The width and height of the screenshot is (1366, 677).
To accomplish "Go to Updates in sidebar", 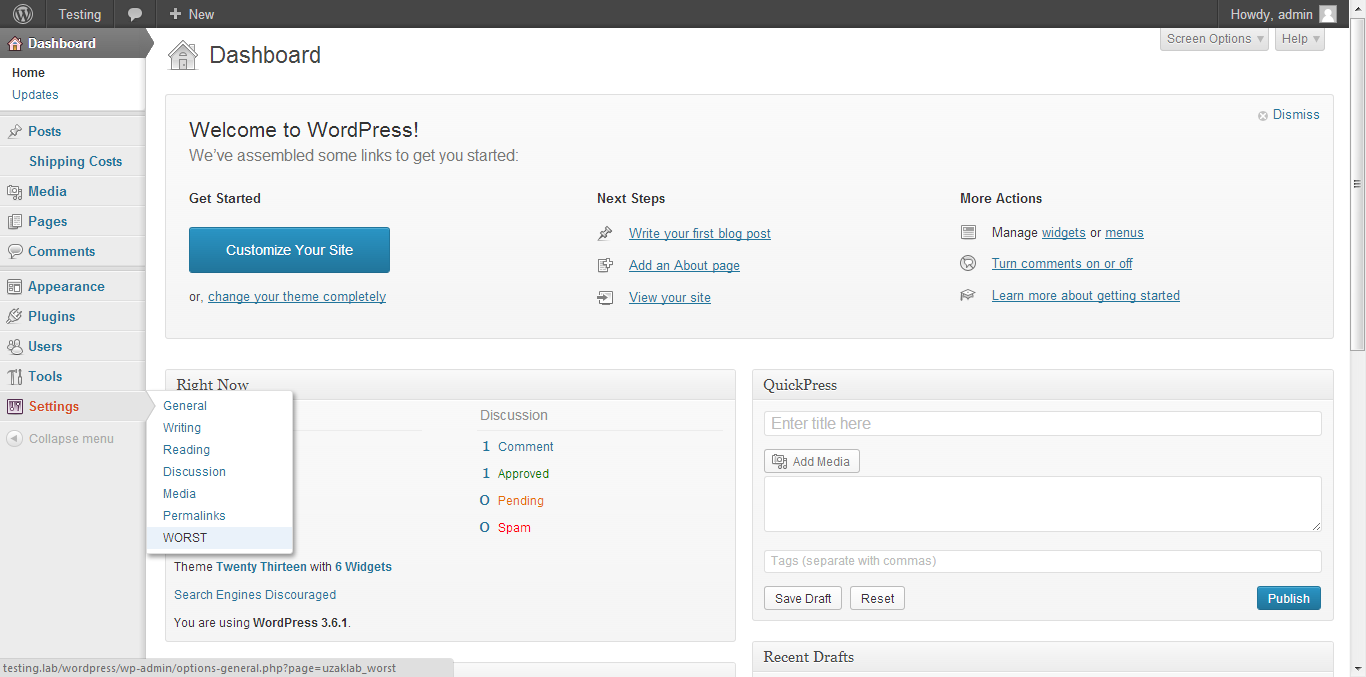I will click(35, 95).
